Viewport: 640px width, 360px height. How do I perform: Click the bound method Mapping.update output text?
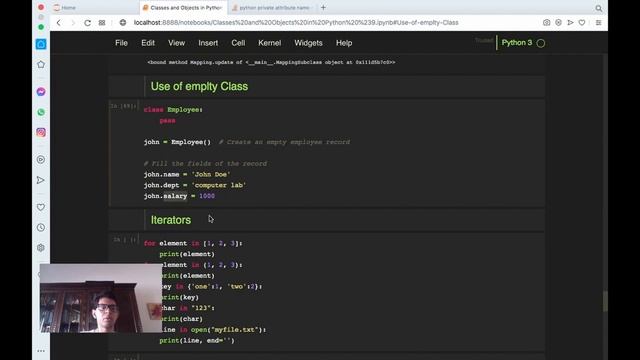pos(271,62)
